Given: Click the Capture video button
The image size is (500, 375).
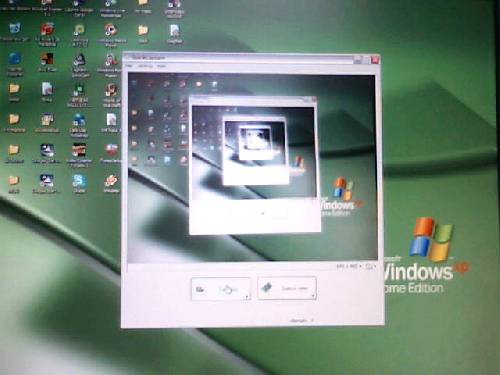Looking at the screenshot, I should [x=287, y=288].
